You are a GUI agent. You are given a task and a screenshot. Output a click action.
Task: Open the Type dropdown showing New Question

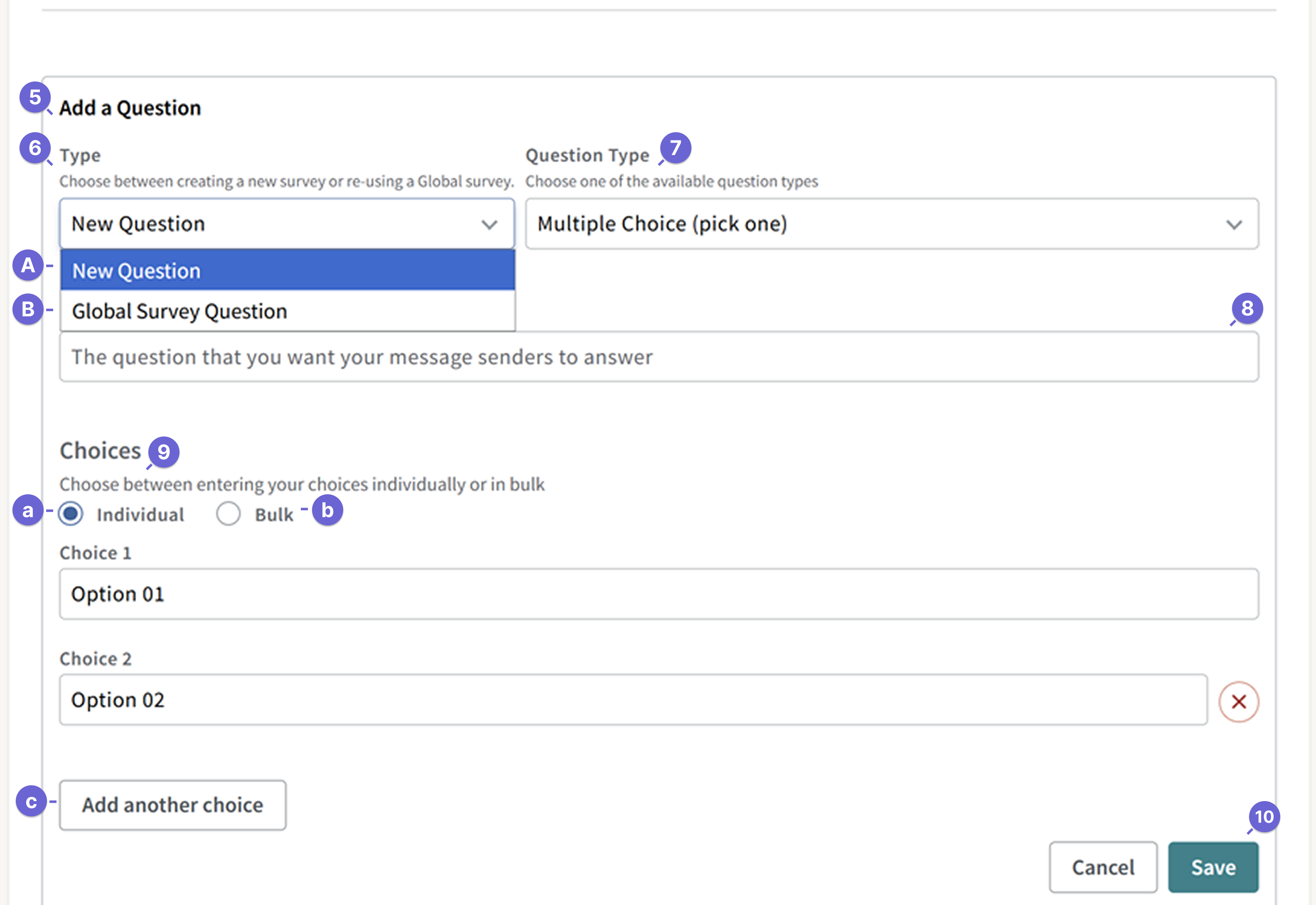click(287, 223)
